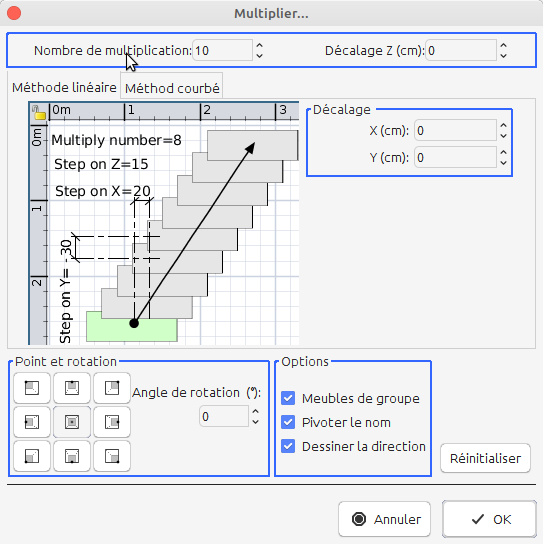Decrease Nombre de multiplication value
The width and height of the screenshot is (543, 544).
pos(259,56)
